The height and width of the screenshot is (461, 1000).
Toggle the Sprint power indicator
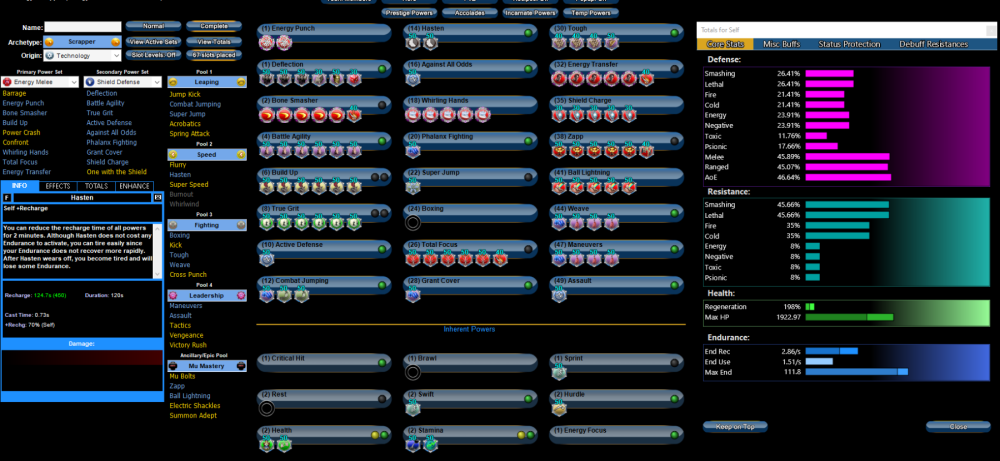[674, 360]
